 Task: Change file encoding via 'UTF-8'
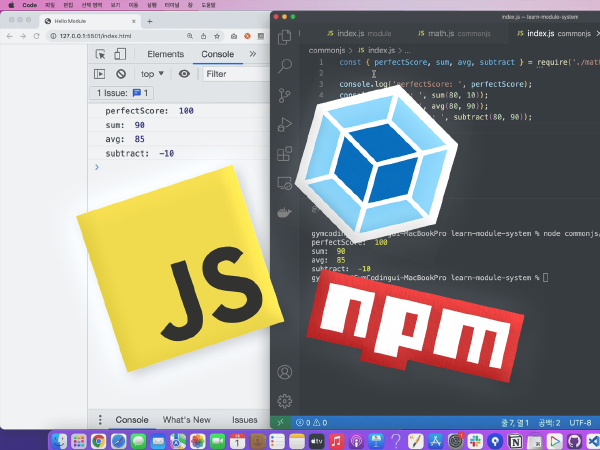[x=580, y=423]
